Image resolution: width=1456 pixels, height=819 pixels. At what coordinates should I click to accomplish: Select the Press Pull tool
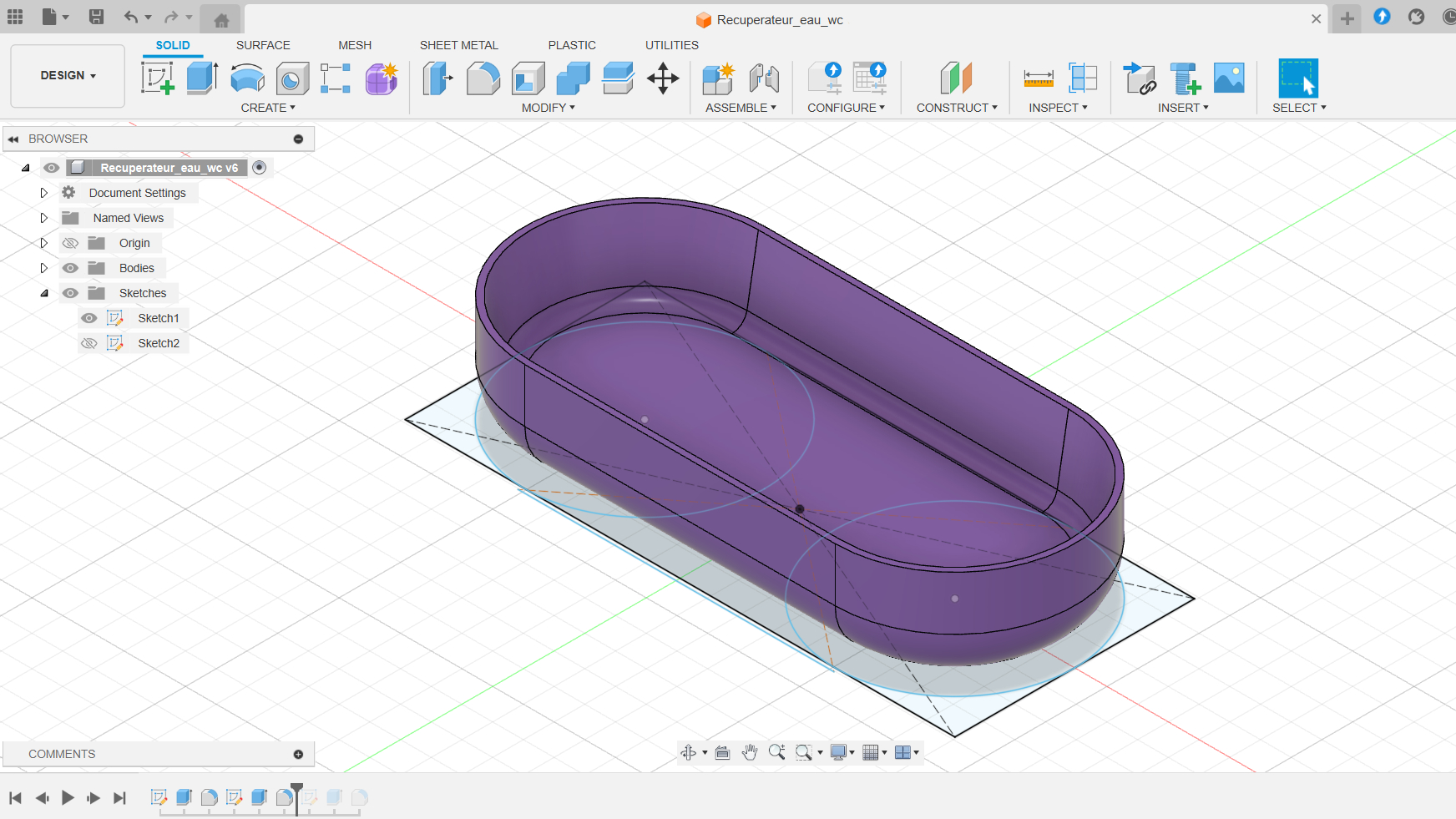437,78
